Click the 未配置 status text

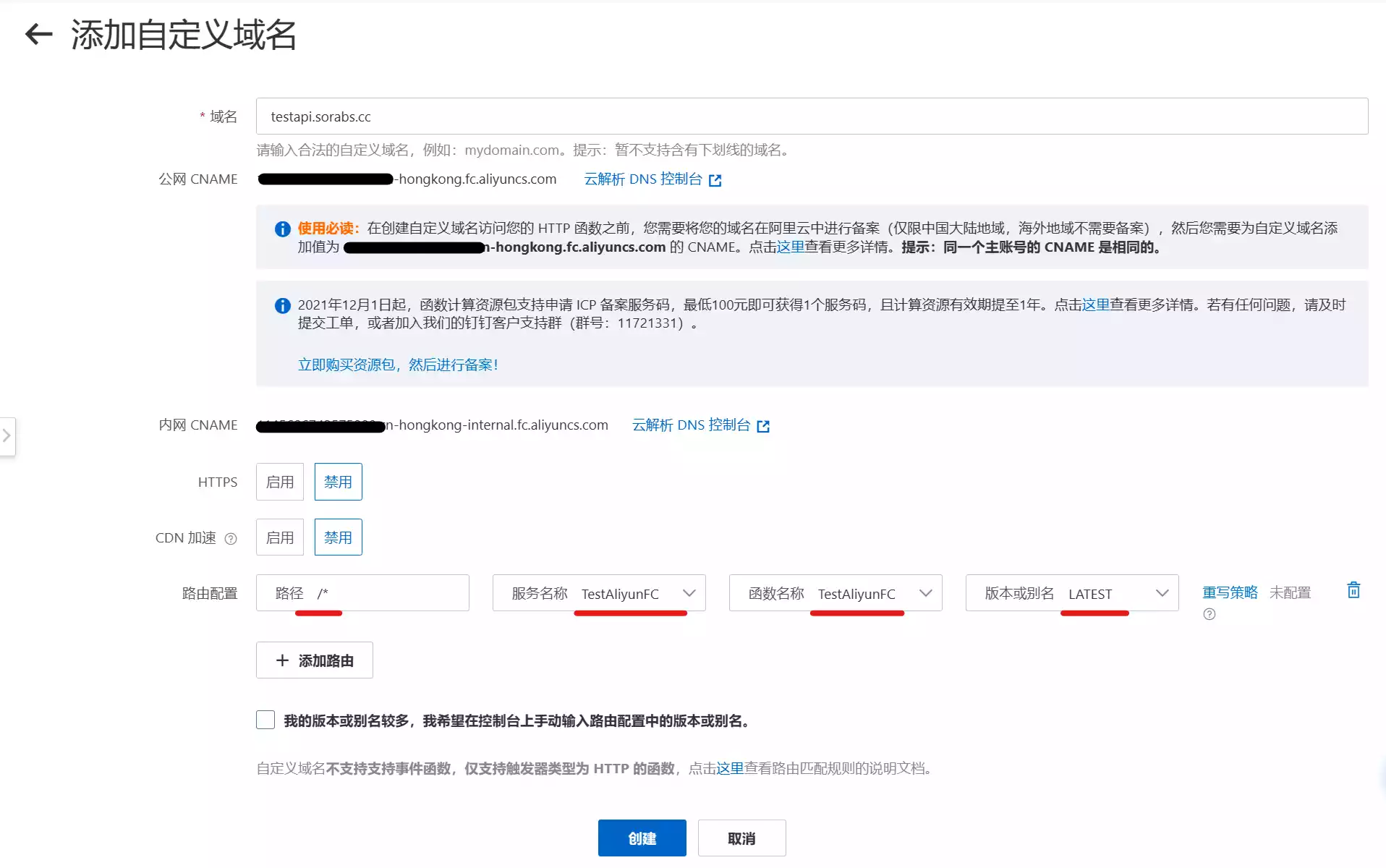tap(1290, 592)
